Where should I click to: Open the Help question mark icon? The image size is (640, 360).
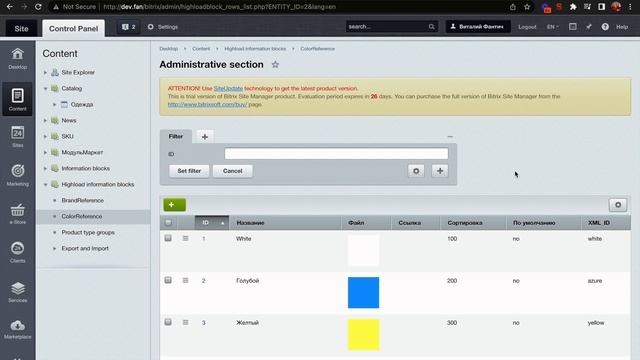coord(605,27)
